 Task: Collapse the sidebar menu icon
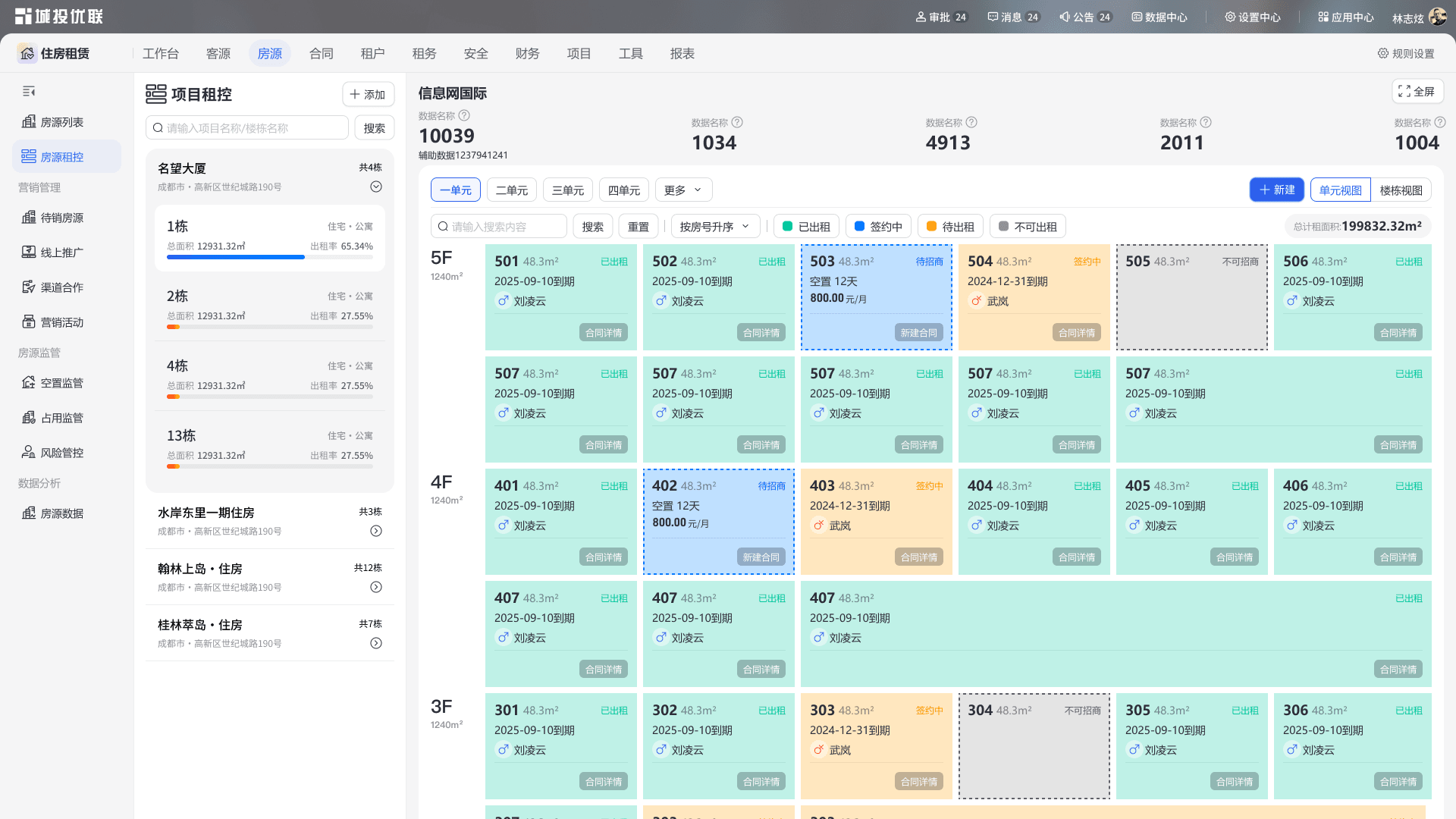pyautogui.click(x=29, y=92)
